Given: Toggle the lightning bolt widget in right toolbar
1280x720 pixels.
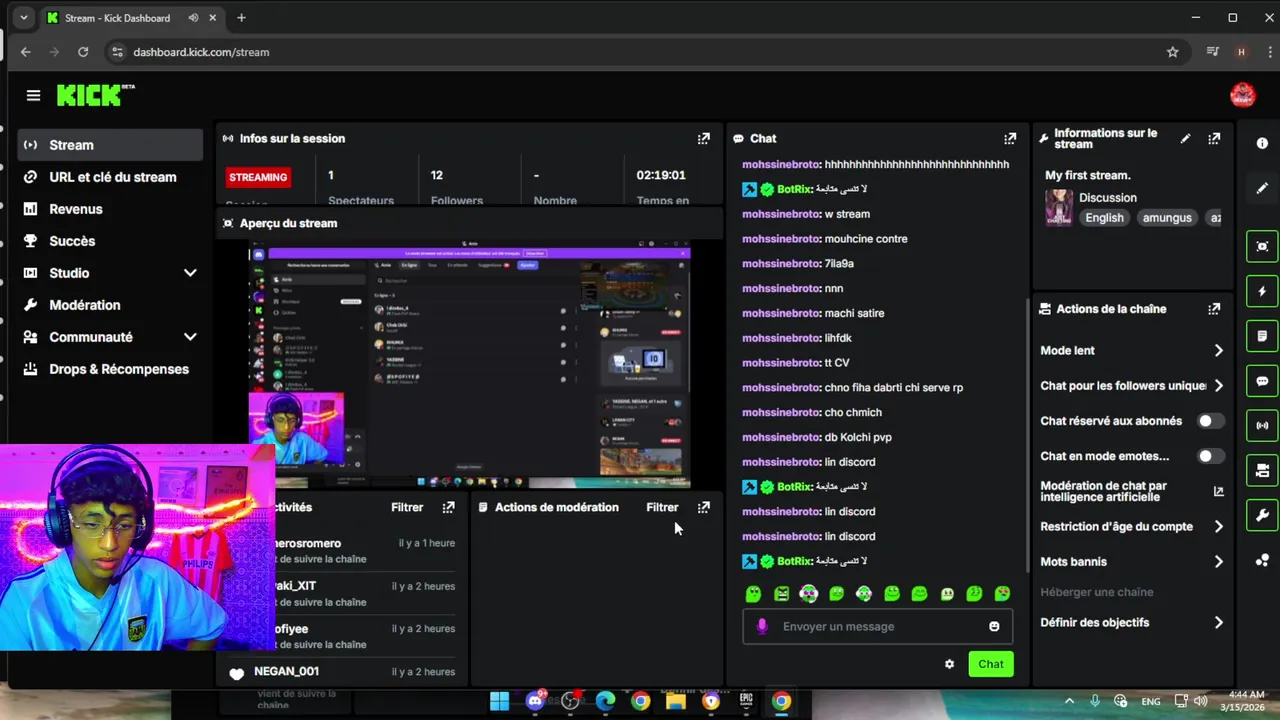Looking at the screenshot, I should click(x=1262, y=291).
